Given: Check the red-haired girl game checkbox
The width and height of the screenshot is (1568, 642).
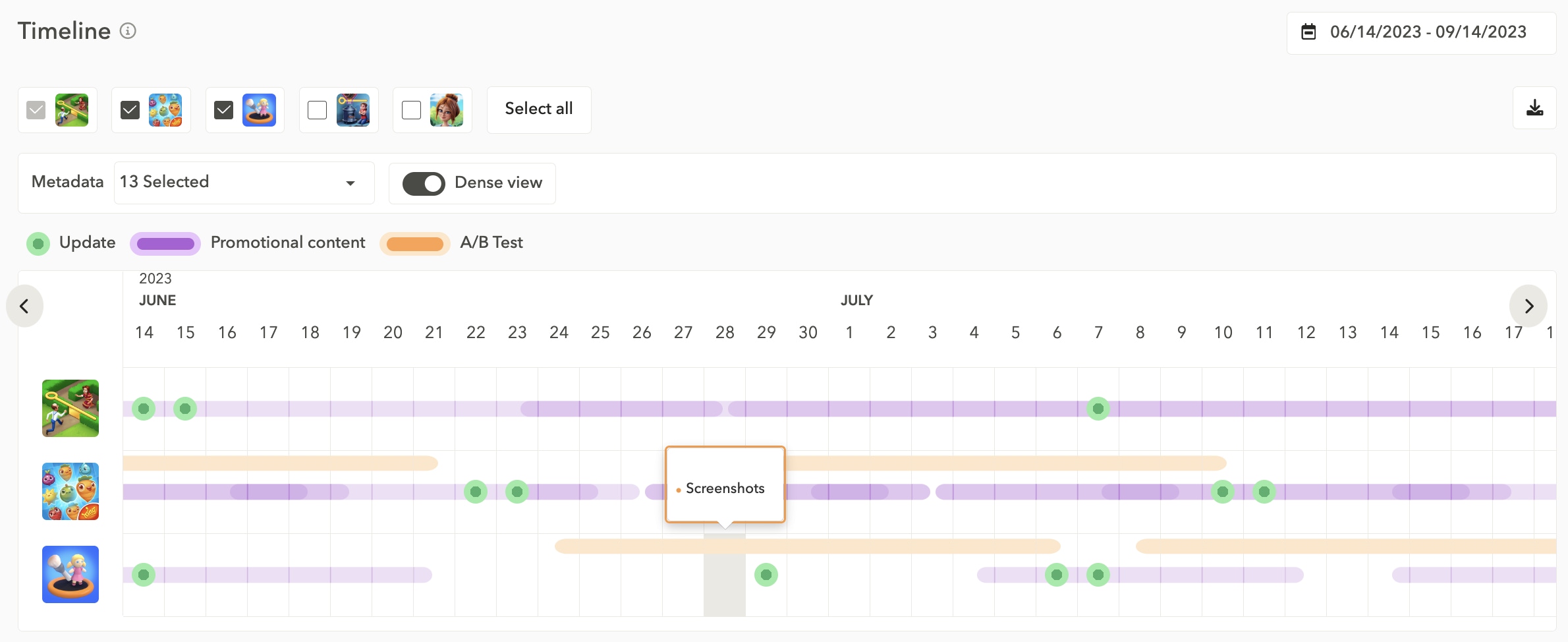Looking at the screenshot, I should tap(411, 110).
